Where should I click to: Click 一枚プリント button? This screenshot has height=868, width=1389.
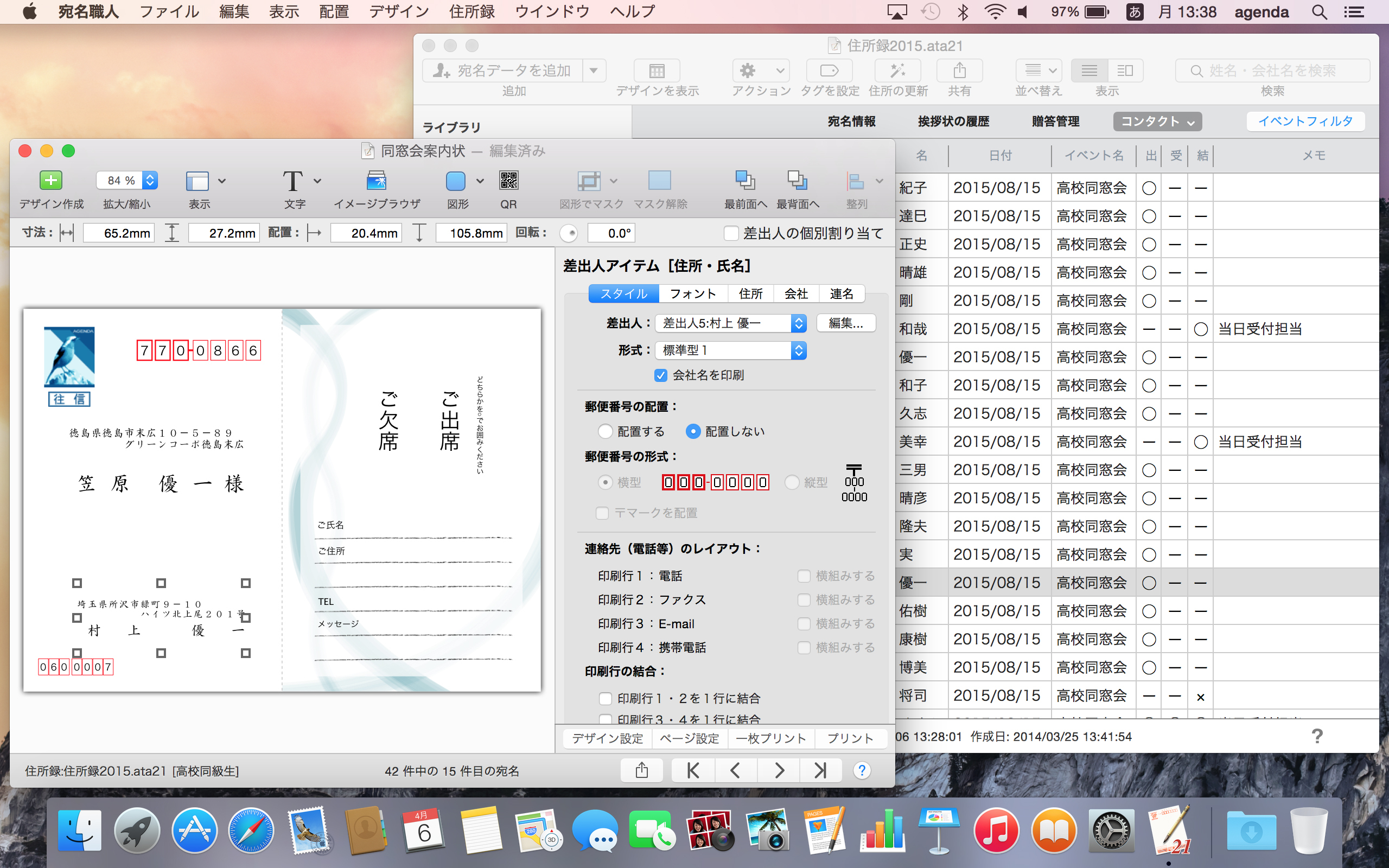coord(771,738)
